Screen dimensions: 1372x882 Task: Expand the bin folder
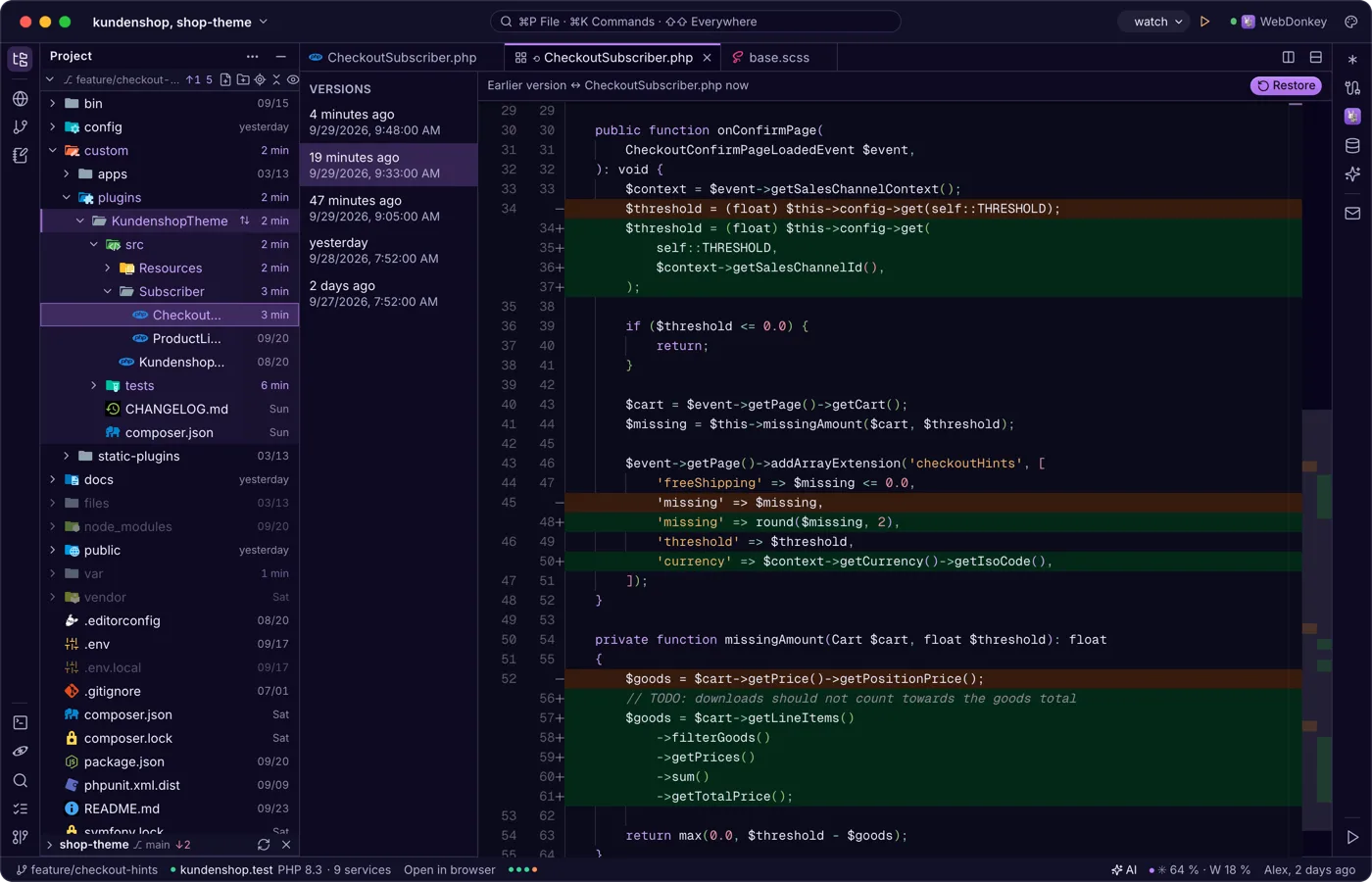pyautogui.click(x=53, y=103)
